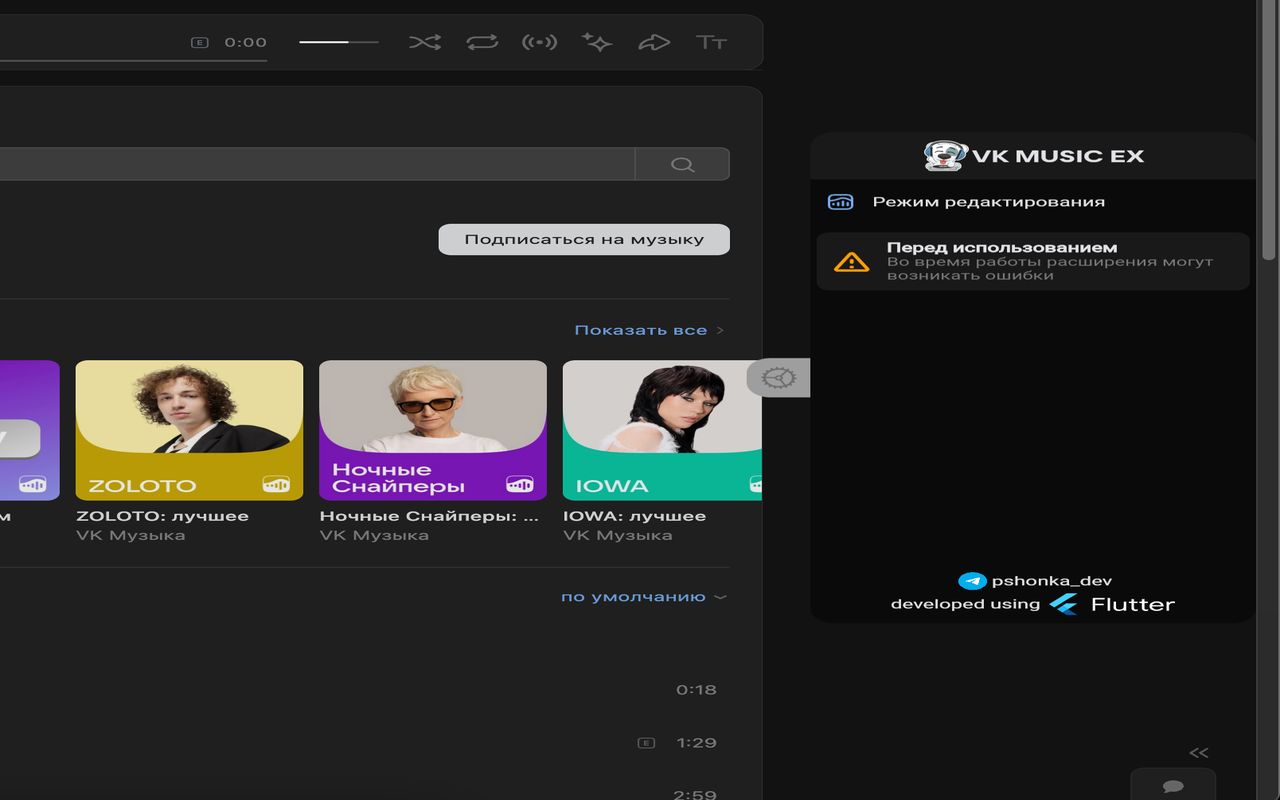
Task: Open the chat bubble button
Action: point(1173,786)
